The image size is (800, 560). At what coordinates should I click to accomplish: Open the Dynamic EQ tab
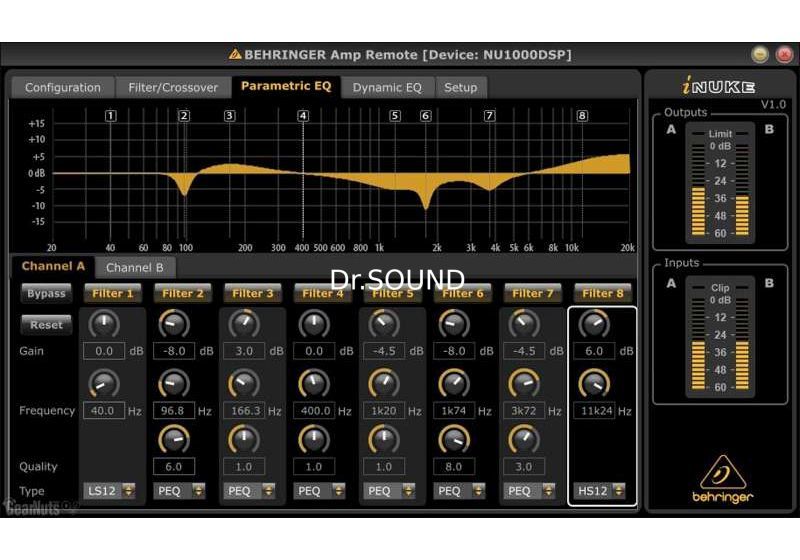click(387, 88)
